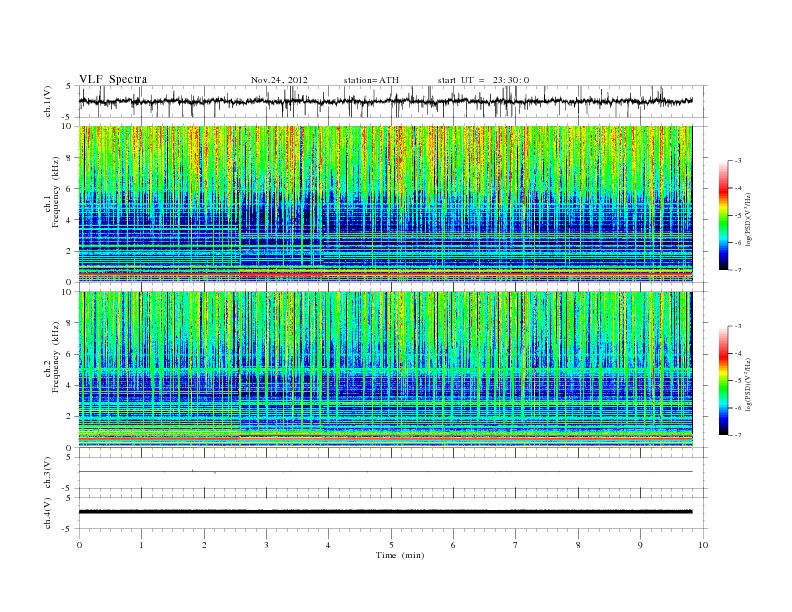Click the "-5" tick on ch.1 colorbar

click(x=738, y=215)
